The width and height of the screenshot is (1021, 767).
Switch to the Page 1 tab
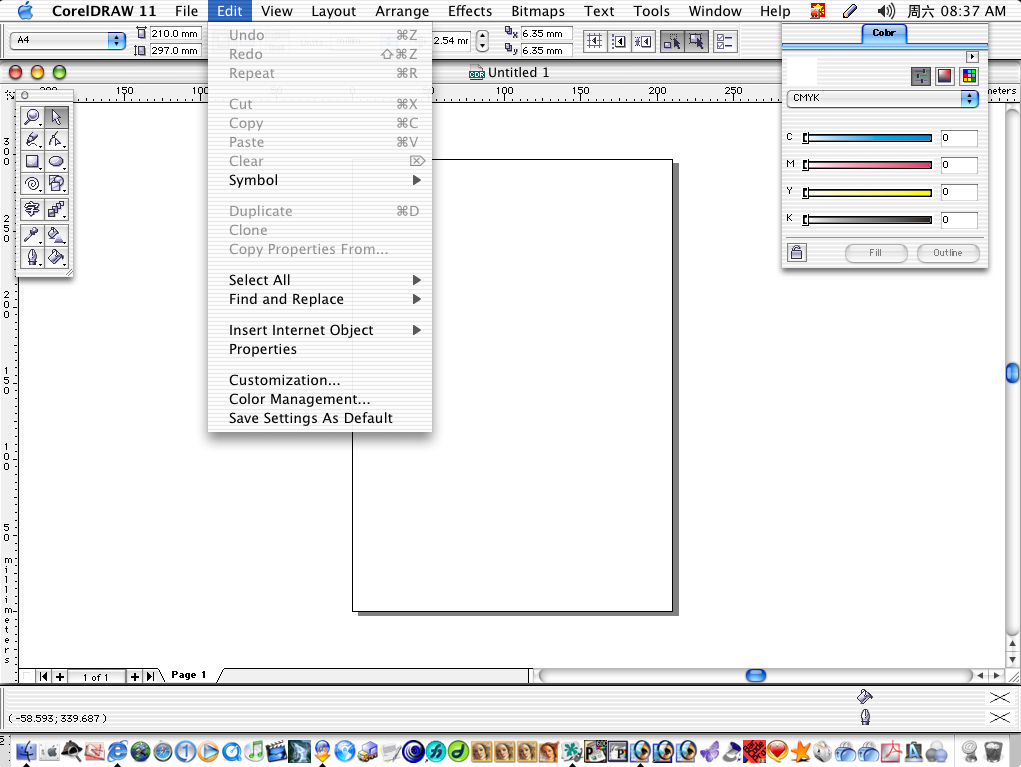click(x=189, y=675)
